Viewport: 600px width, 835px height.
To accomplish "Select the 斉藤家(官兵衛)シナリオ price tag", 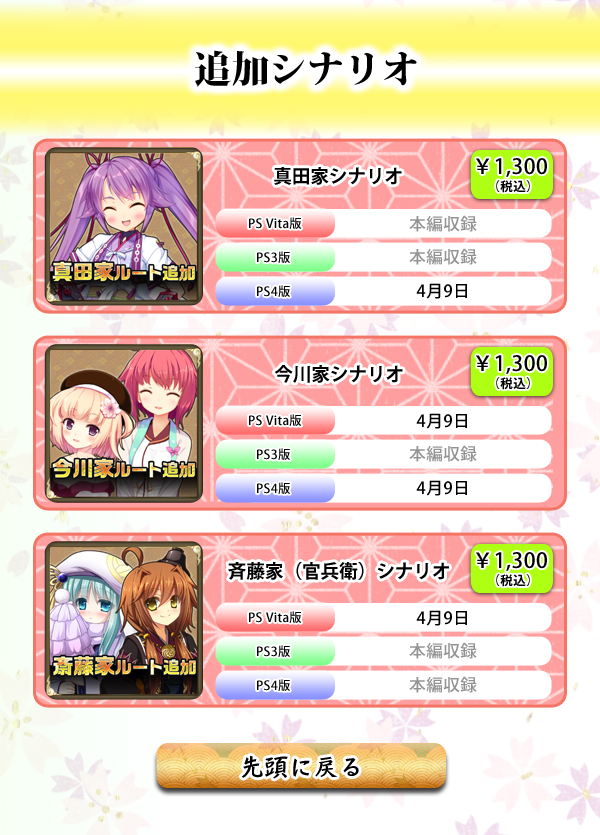I will 512,569.
